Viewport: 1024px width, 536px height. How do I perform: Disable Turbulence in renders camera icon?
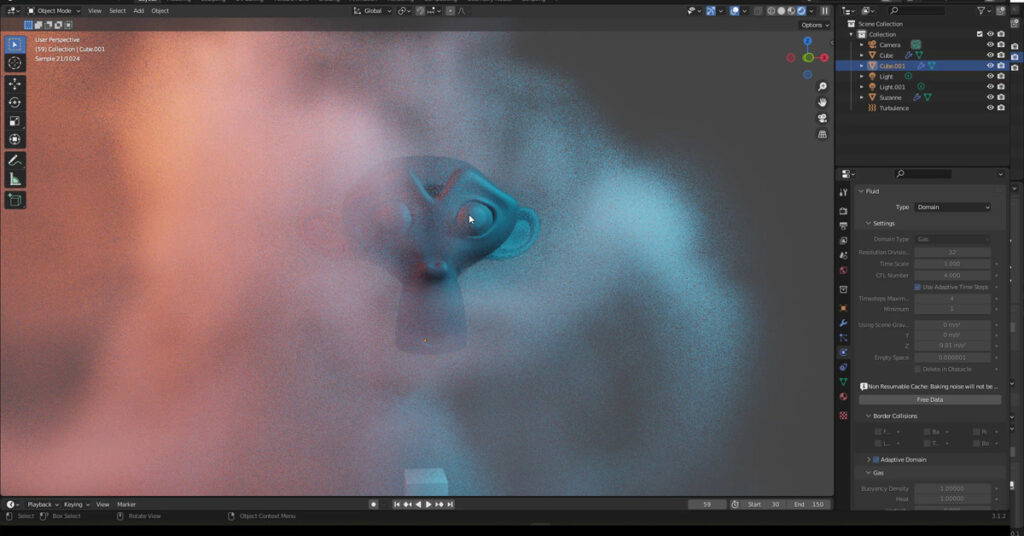point(1001,108)
